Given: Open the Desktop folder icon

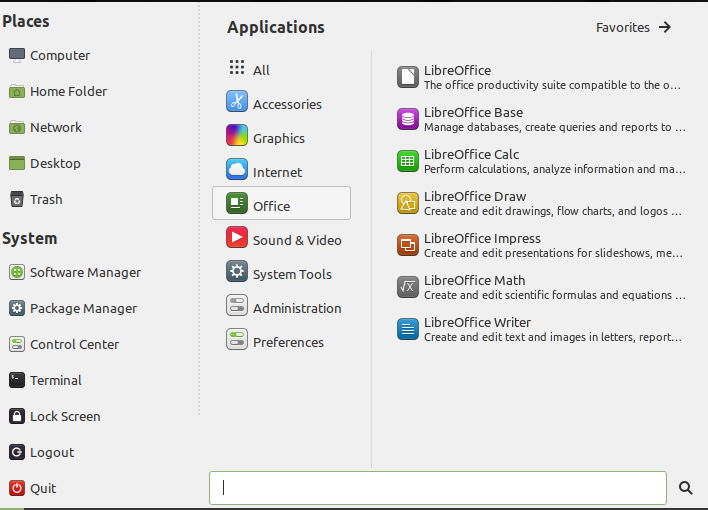Looking at the screenshot, I should (x=17, y=164).
